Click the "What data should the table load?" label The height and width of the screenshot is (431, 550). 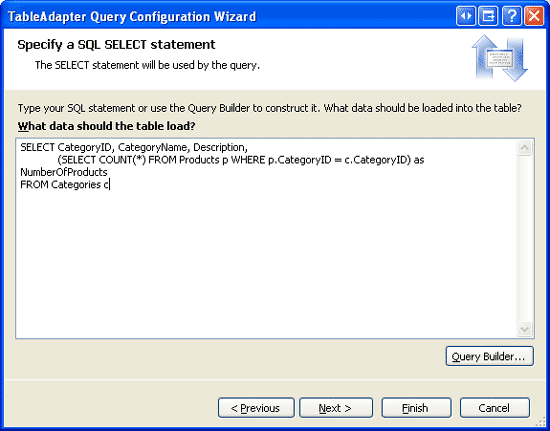[x=106, y=126]
